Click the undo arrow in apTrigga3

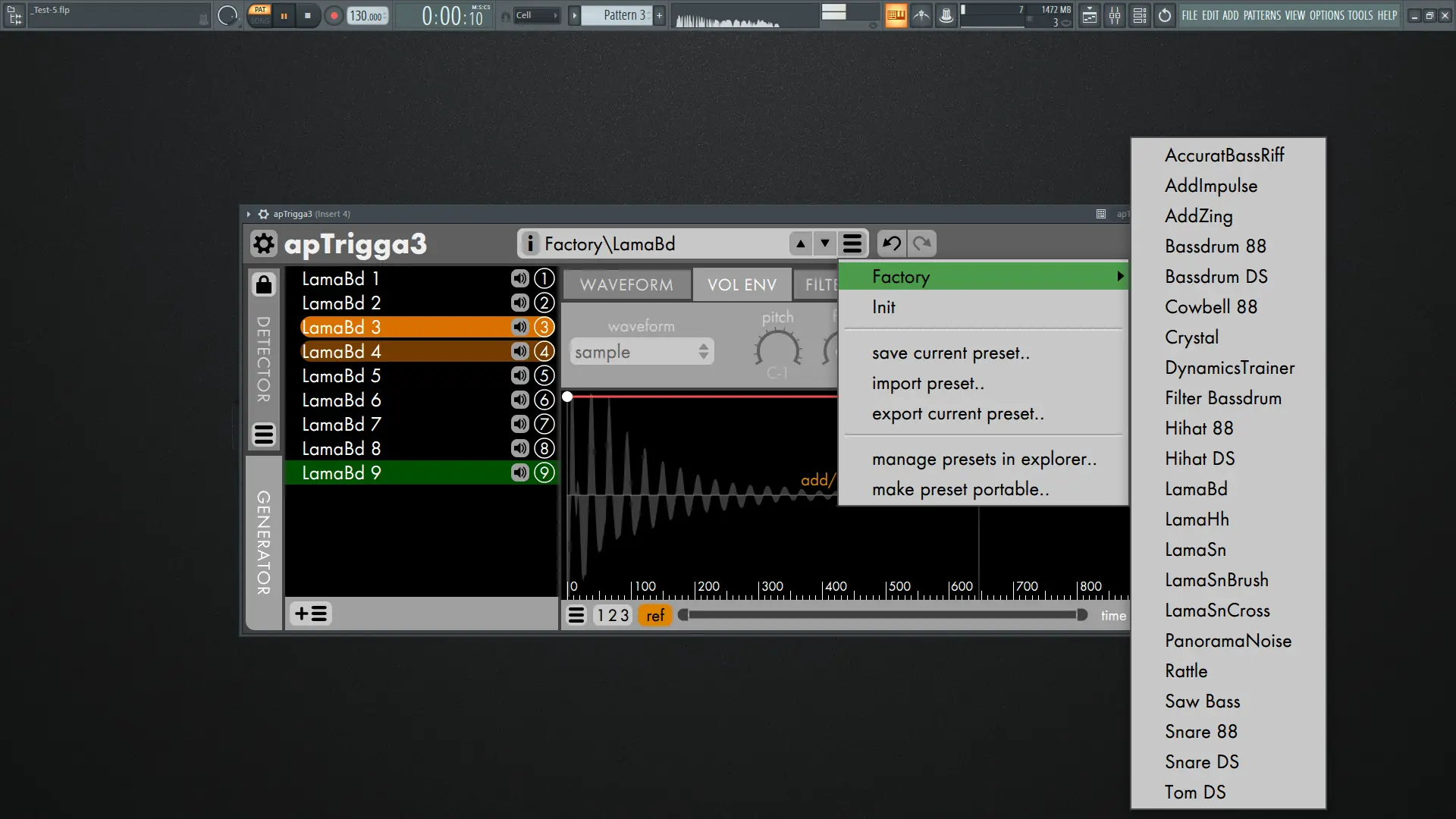(892, 244)
